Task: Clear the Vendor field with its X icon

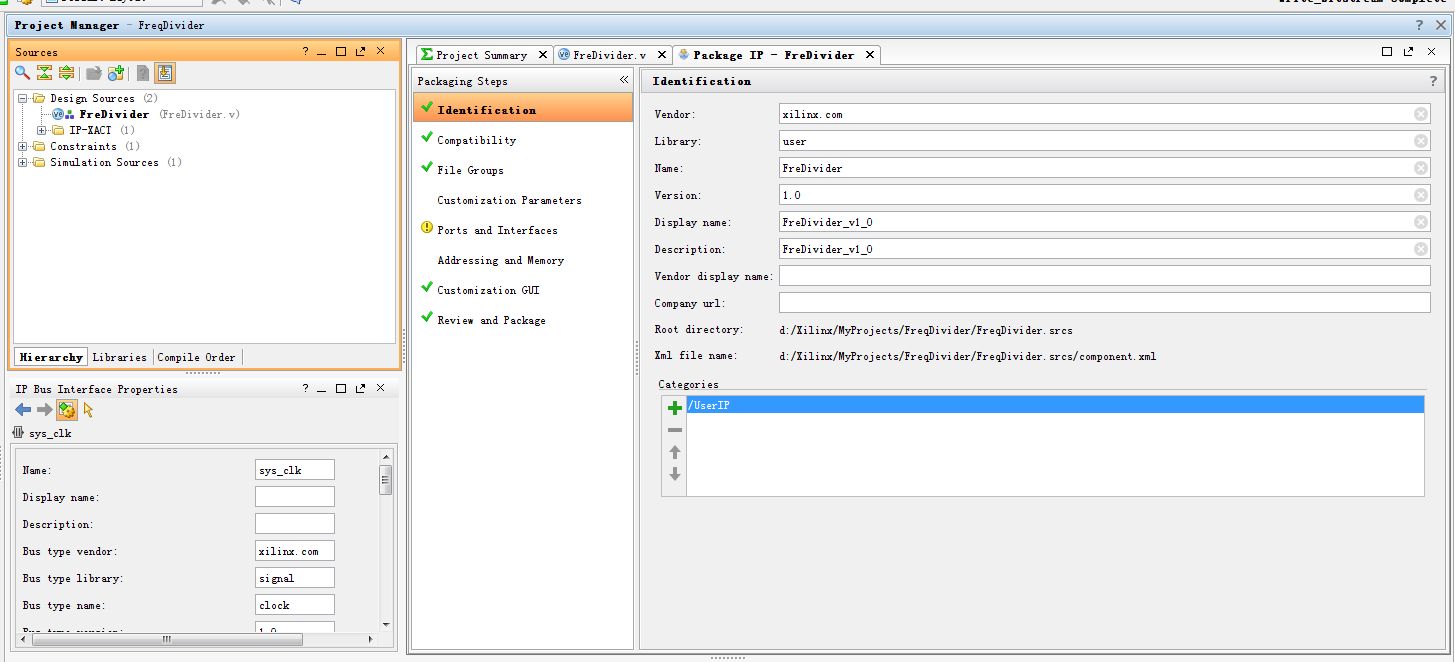Action: [x=1421, y=114]
